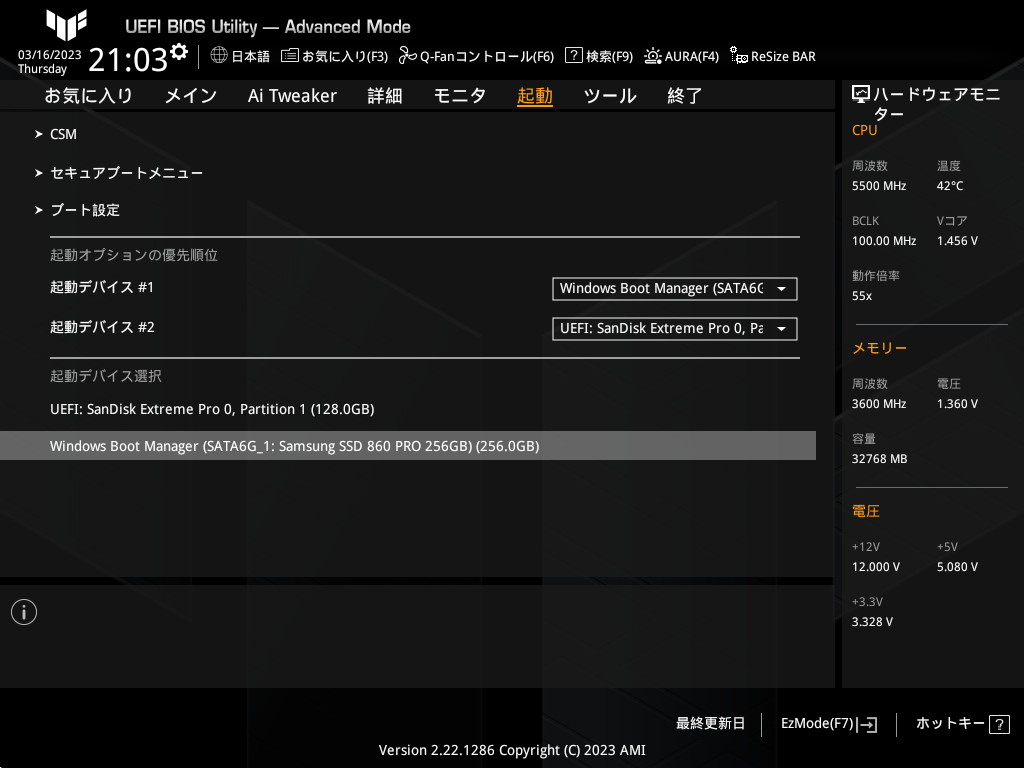
Task: Click the 最終更新日 button
Action: (x=711, y=724)
